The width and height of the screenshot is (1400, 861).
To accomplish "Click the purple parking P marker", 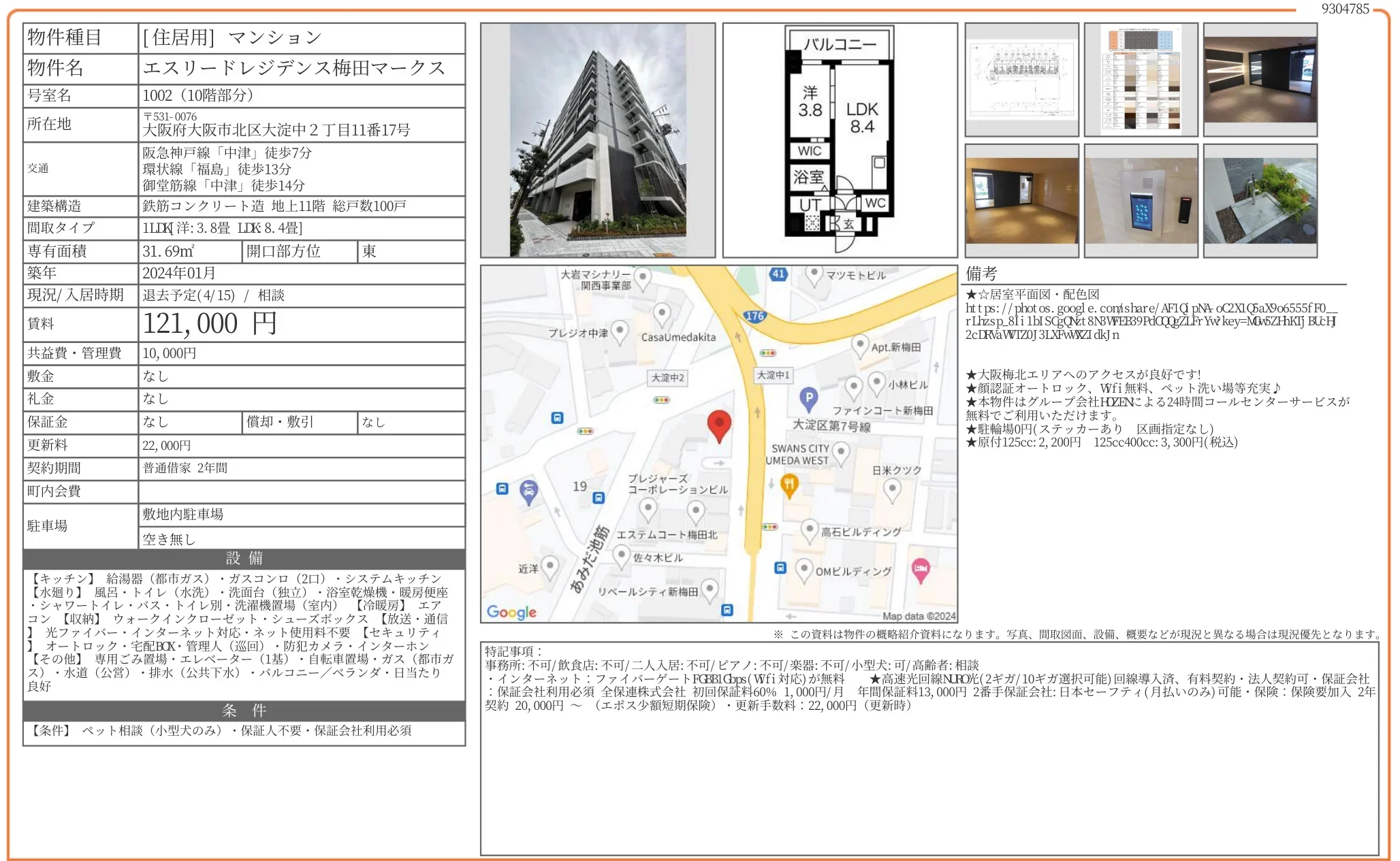I will 808,397.
